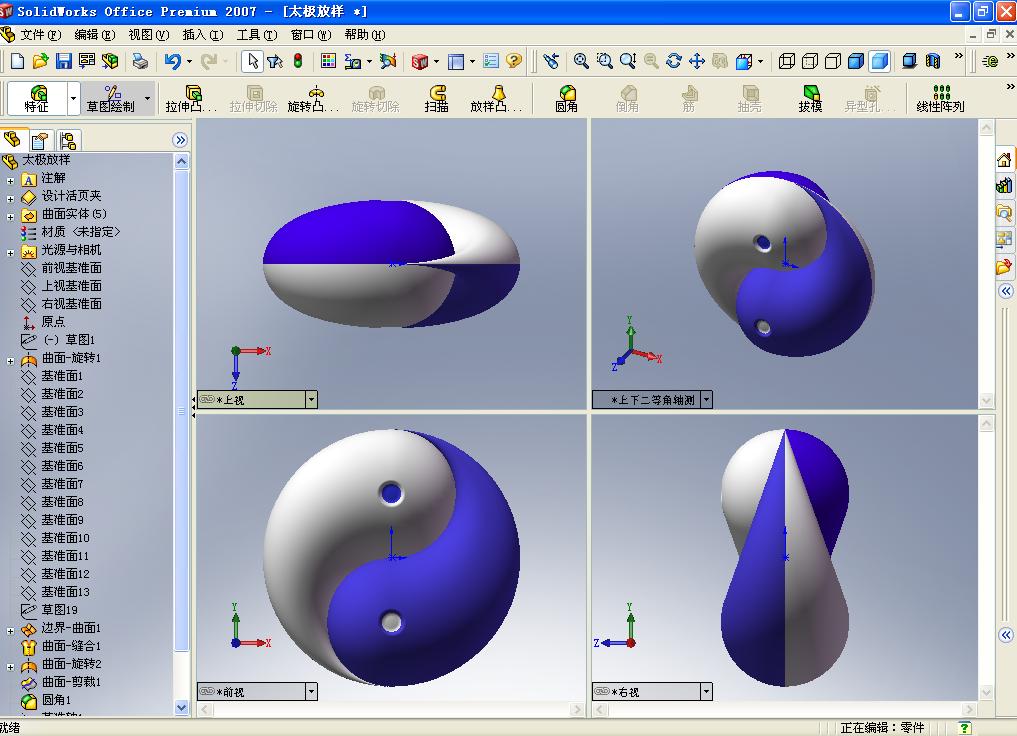Rebuild the model with the traffic light icon
Viewport: 1017px width, 736px height.
pyautogui.click(x=298, y=61)
